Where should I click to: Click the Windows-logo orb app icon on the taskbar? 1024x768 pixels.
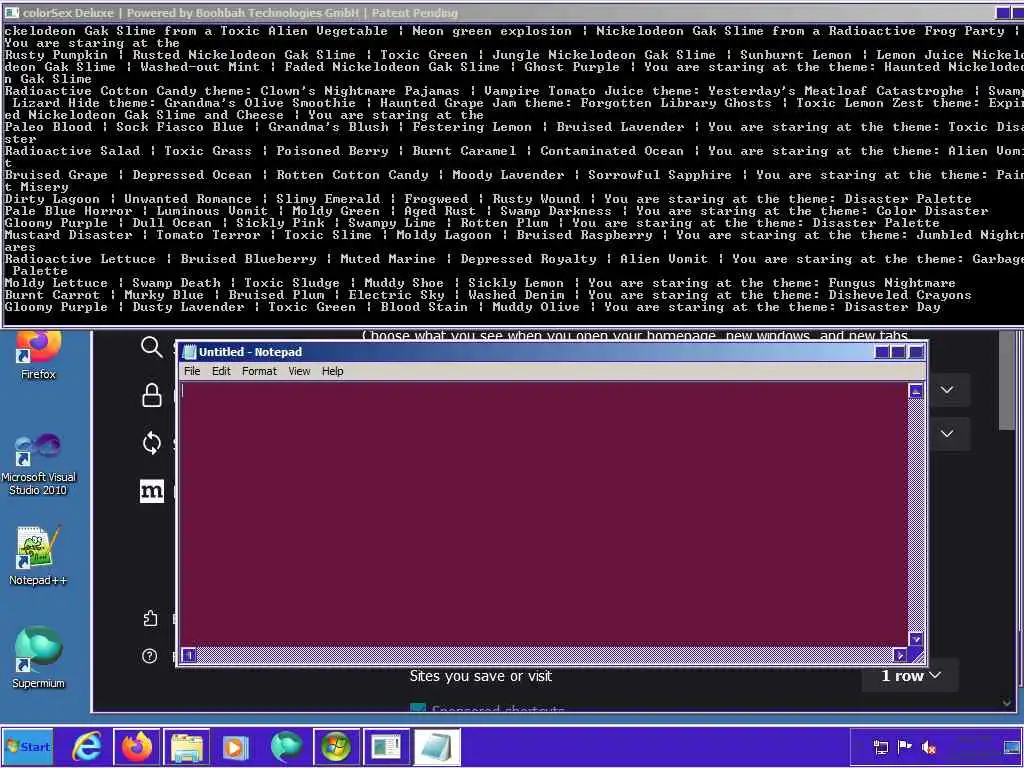click(336, 747)
